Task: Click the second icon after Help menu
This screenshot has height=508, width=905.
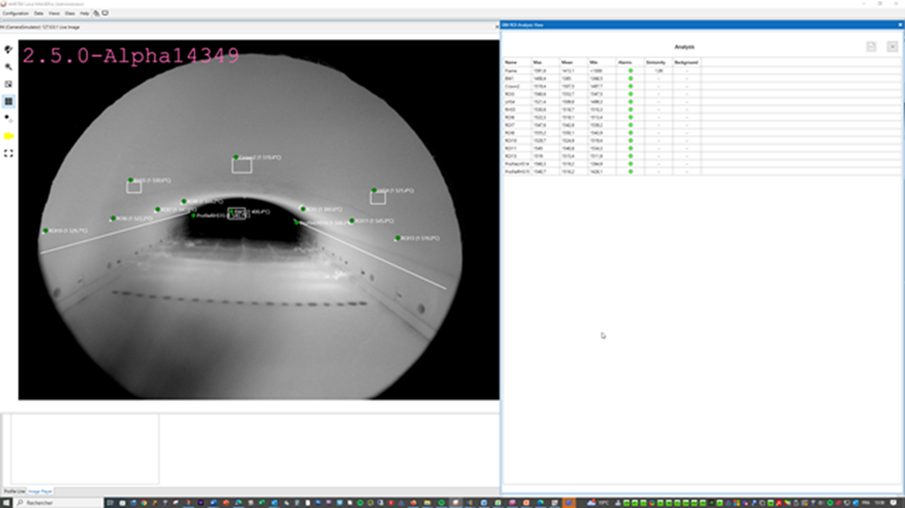Action: click(105, 13)
